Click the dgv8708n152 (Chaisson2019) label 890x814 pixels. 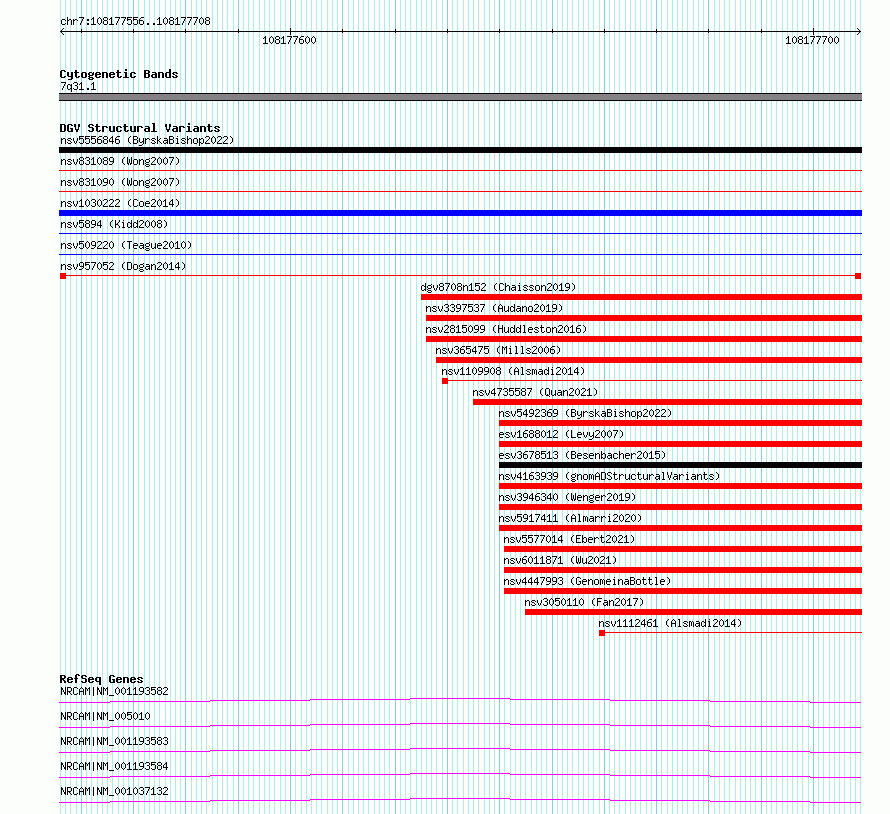coord(498,287)
